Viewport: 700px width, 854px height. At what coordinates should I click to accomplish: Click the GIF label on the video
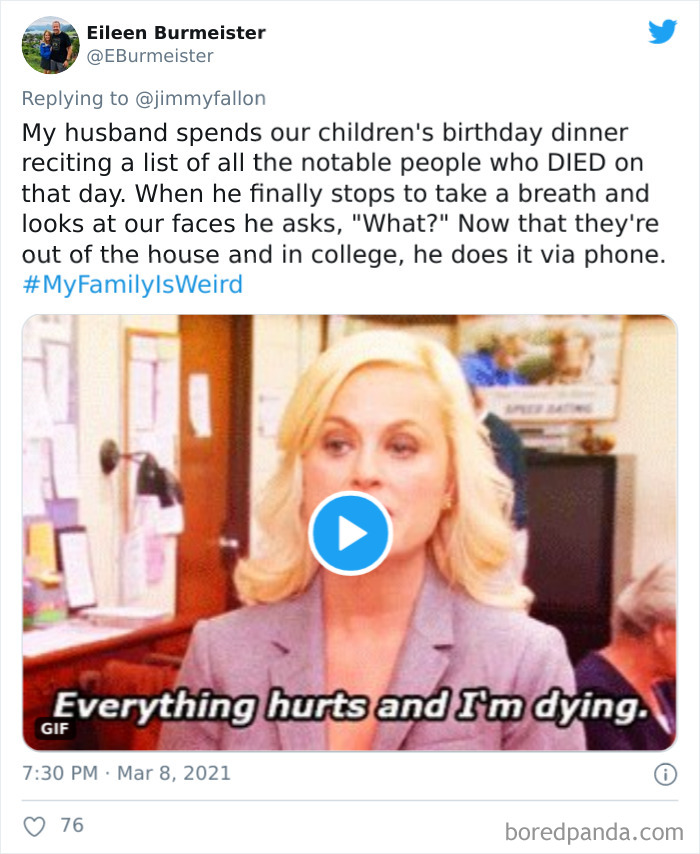(57, 729)
